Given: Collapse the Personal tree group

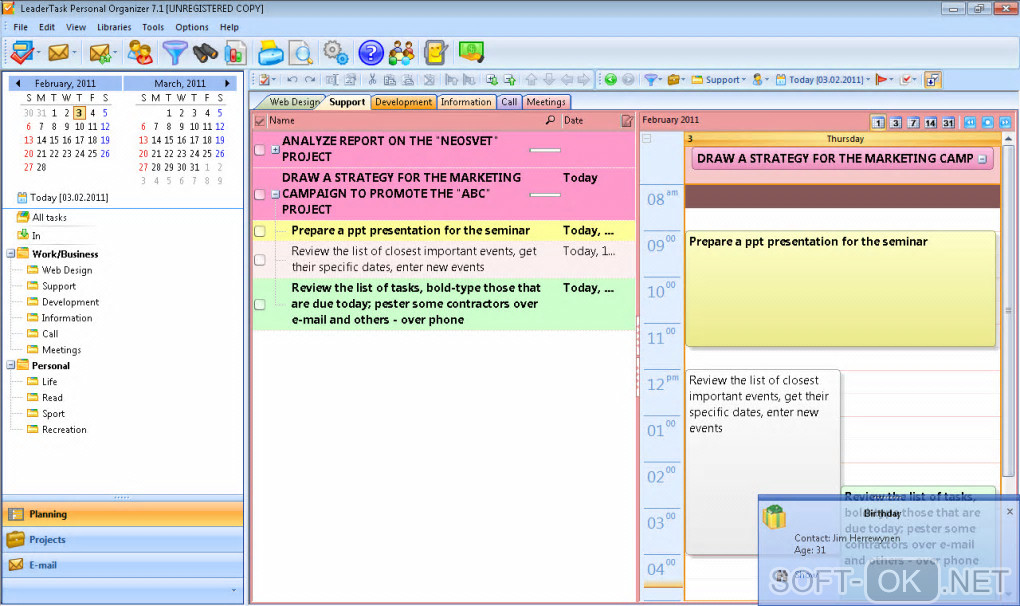Looking at the screenshot, I should click(x=10, y=365).
